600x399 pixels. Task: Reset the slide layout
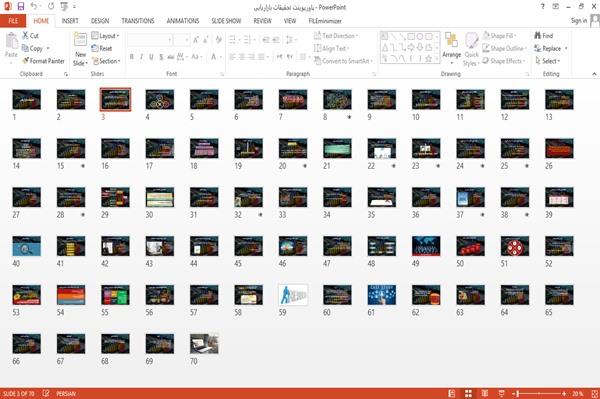102,48
